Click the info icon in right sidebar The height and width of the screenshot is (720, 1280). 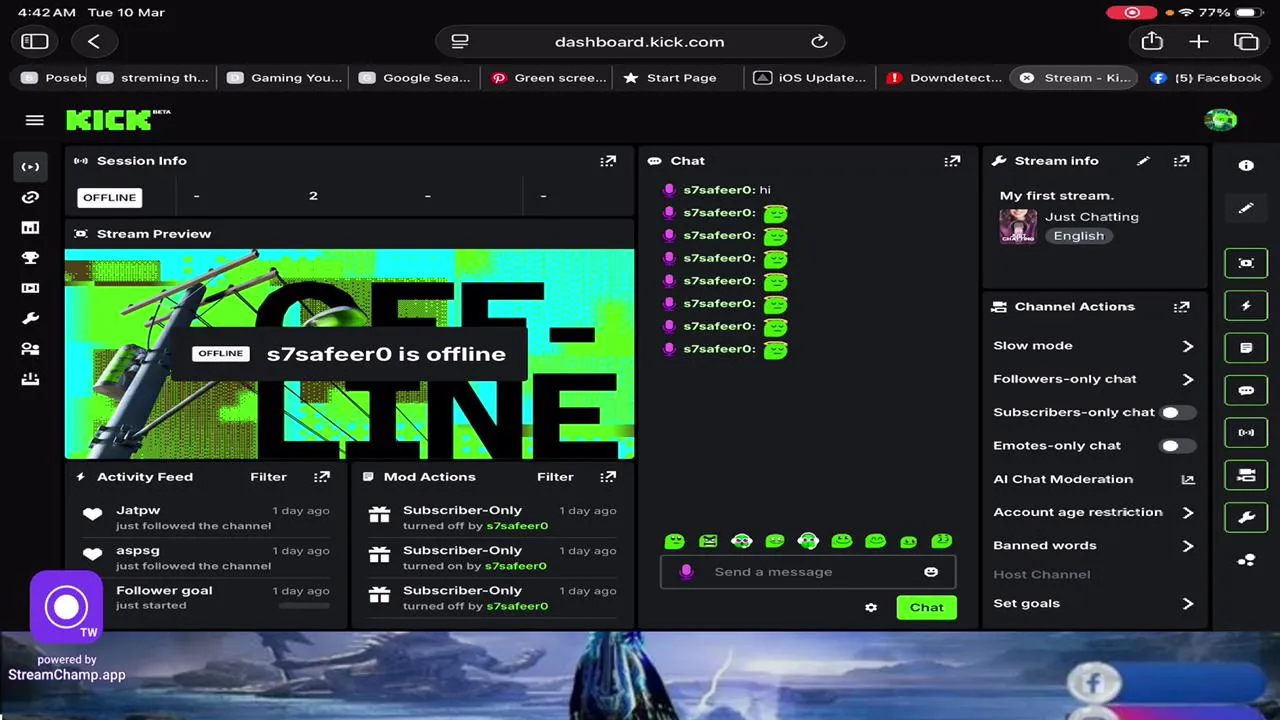pos(1246,166)
